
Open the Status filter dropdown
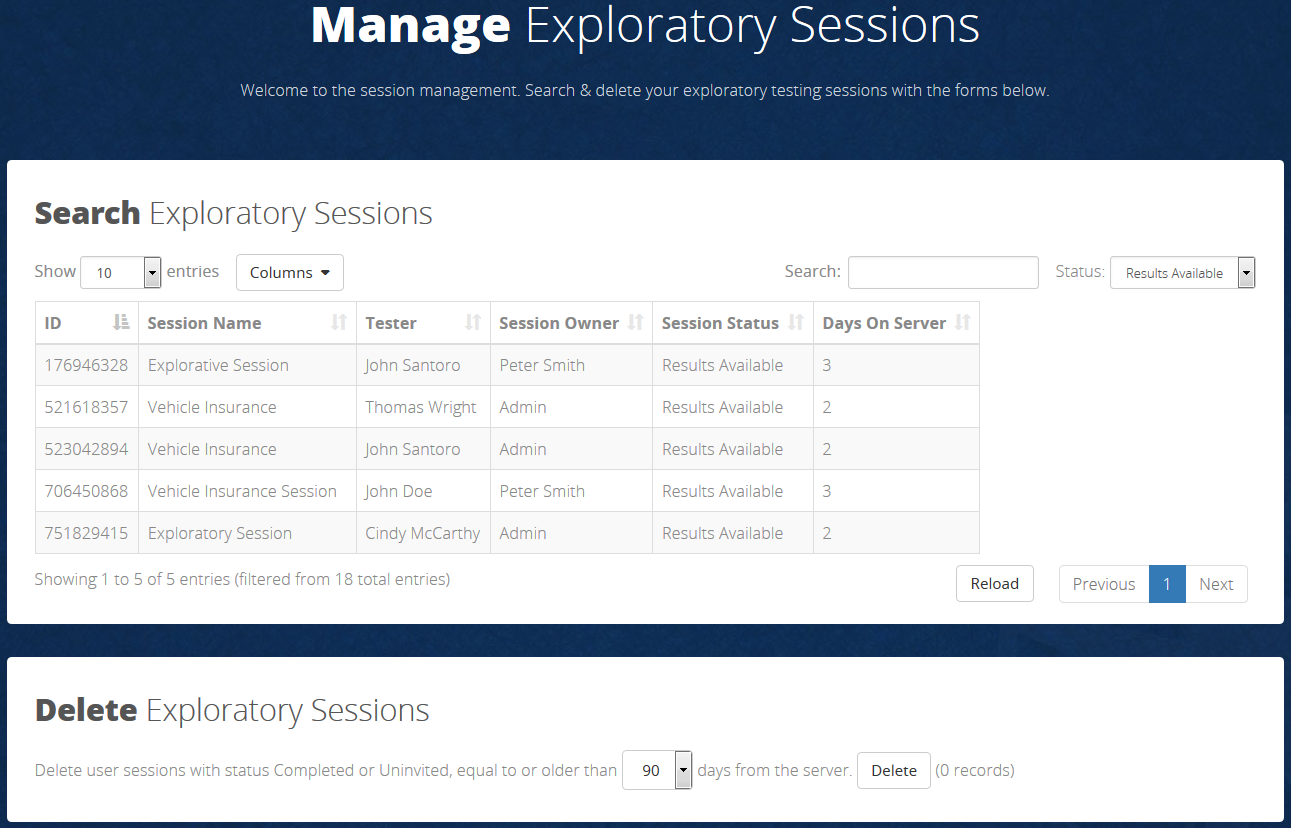point(1182,272)
